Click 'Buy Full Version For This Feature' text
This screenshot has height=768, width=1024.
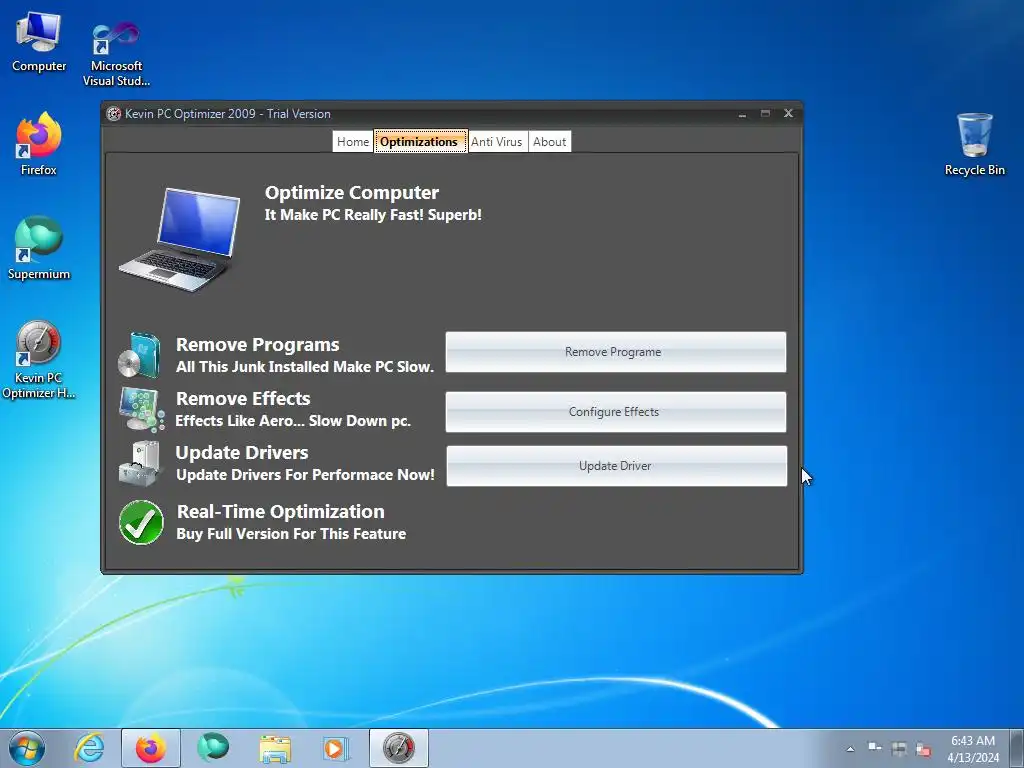291,534
